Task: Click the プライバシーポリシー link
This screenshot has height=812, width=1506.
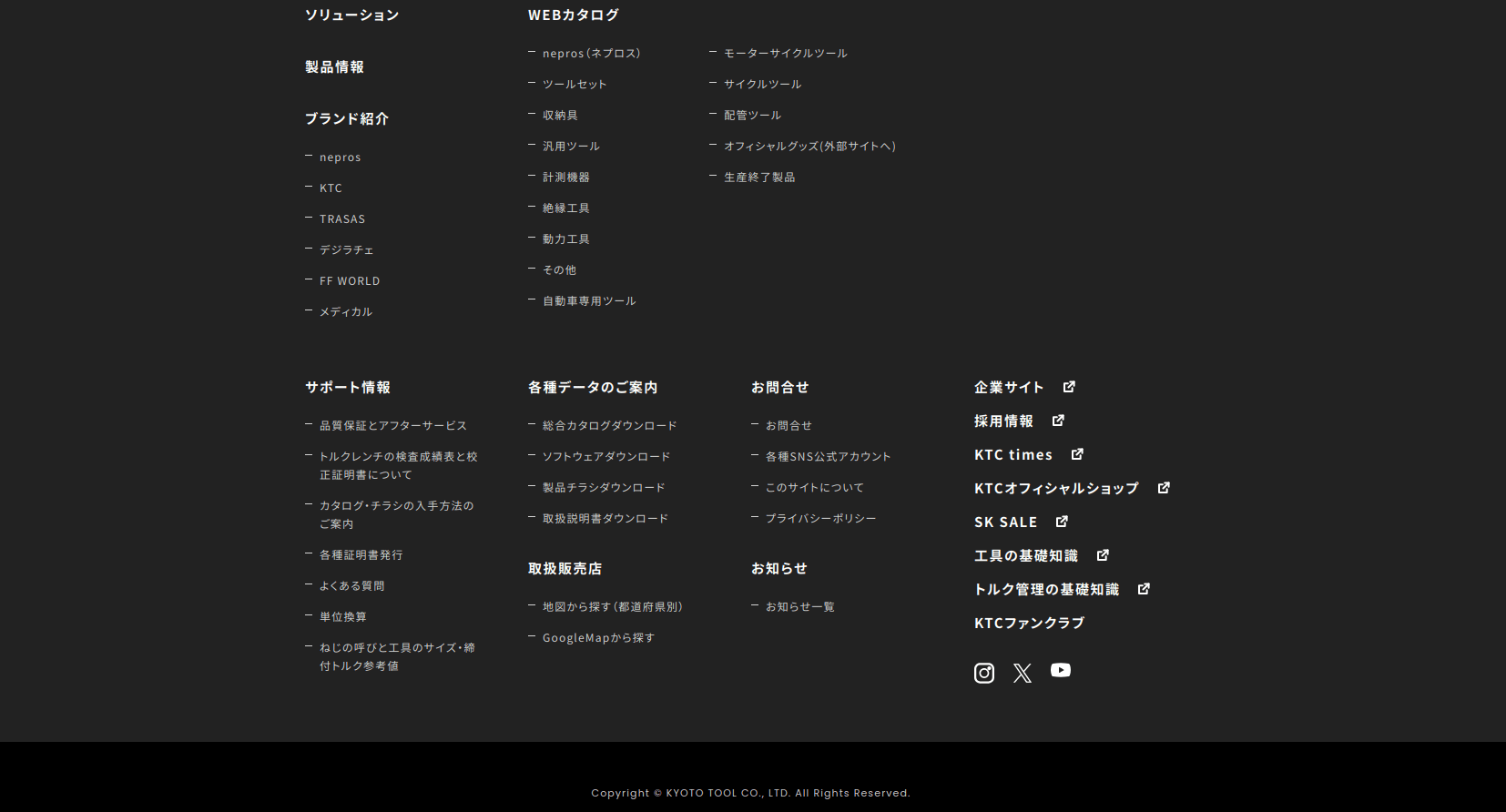Action: coord(820,519)
